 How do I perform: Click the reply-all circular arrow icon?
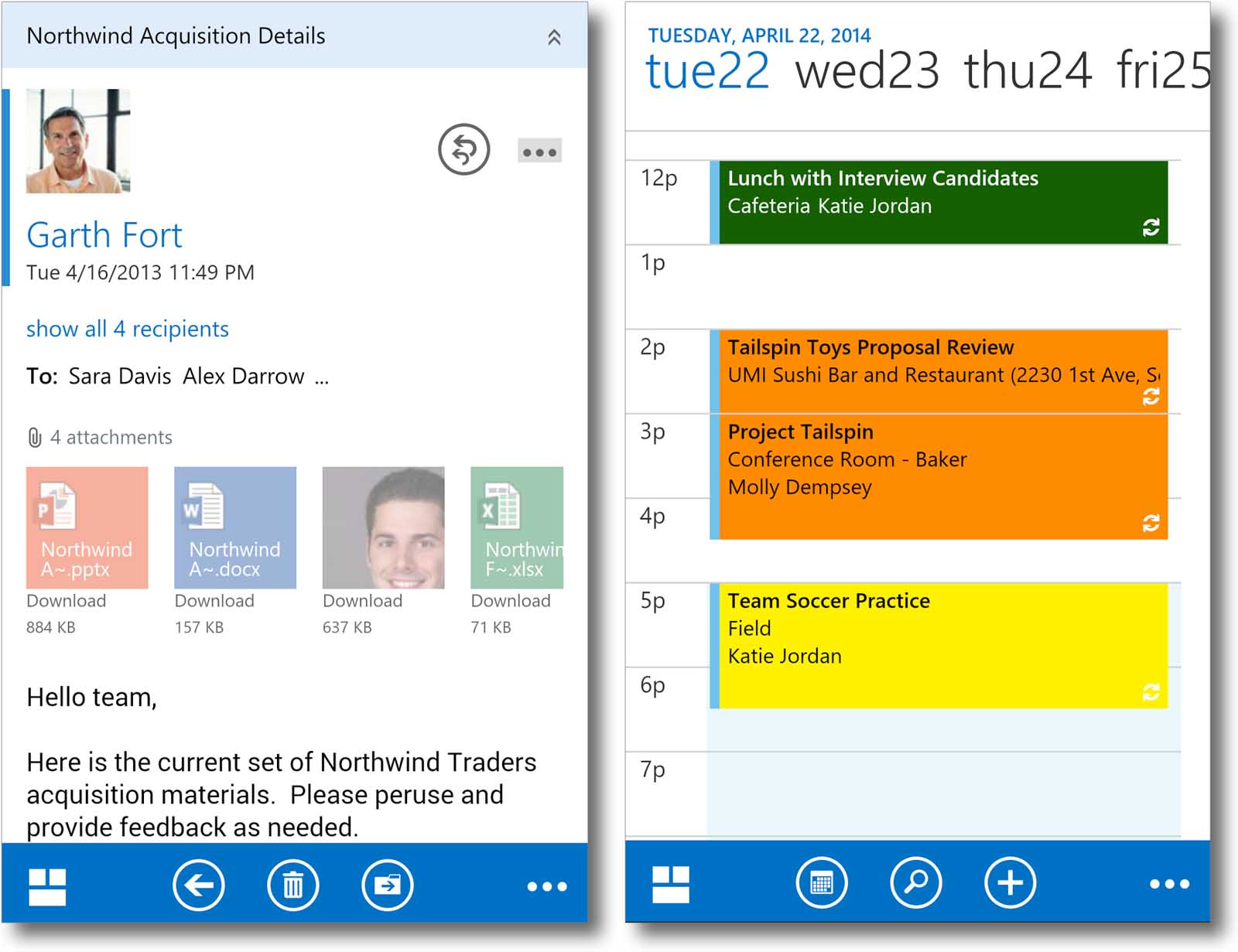tap(463, 149)
